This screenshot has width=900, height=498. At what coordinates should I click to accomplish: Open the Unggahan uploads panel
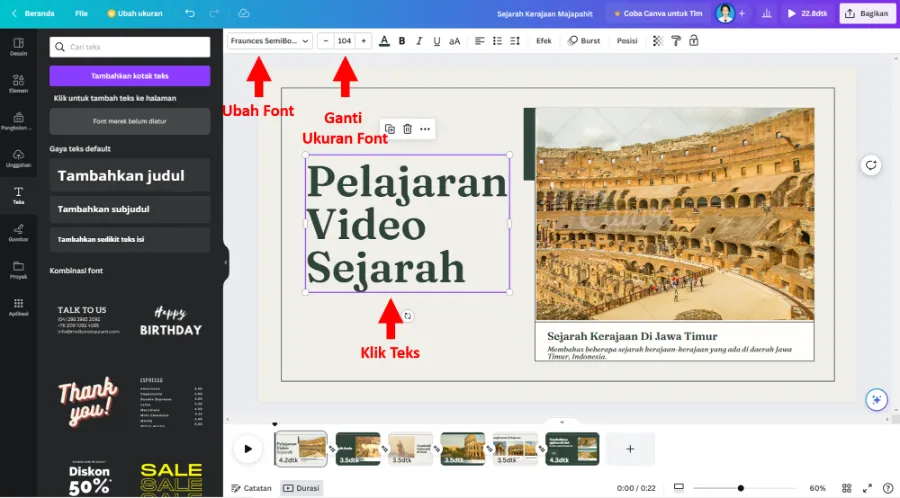(18, 158)
